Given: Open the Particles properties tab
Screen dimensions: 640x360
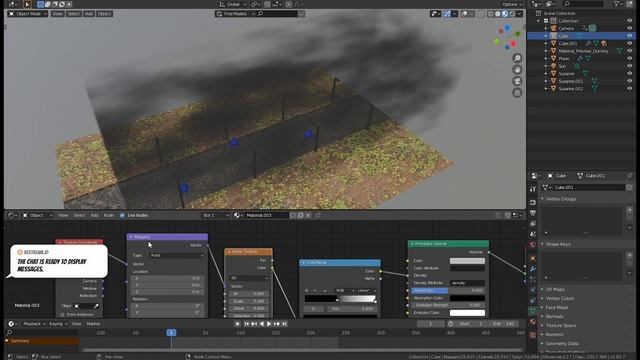Looking at the screenshot, I should coord(533,280).
